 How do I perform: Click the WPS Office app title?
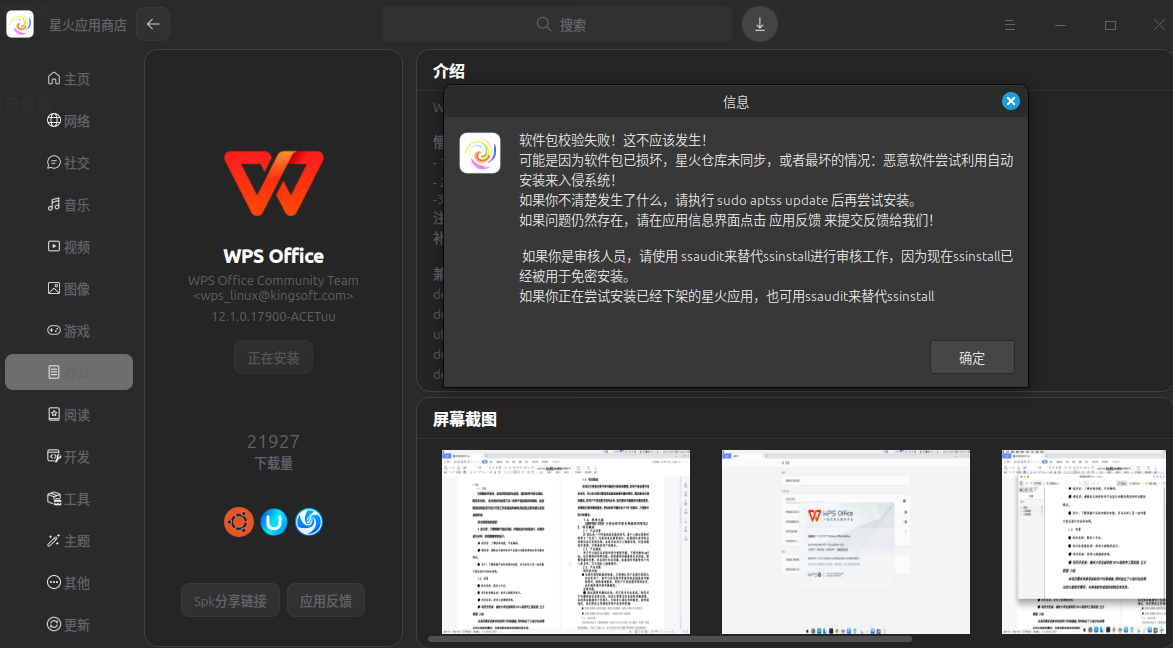point(274,256)
